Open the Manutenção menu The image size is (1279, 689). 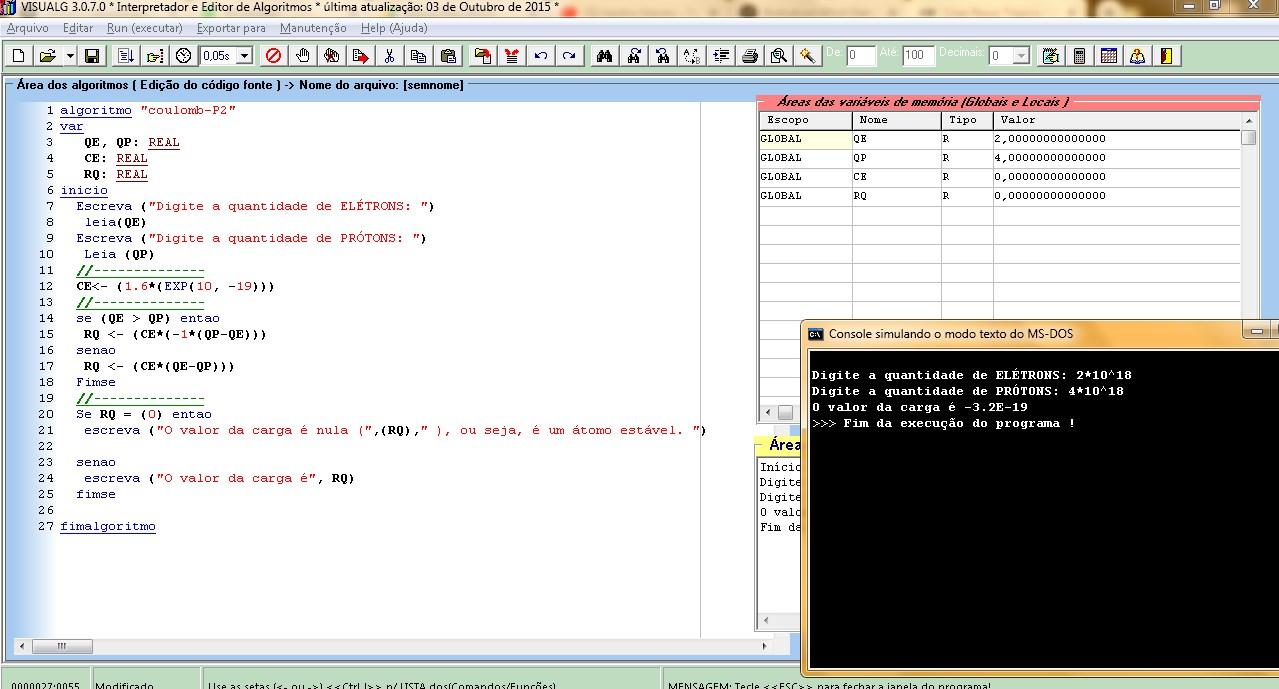click(x=313, y=28)
